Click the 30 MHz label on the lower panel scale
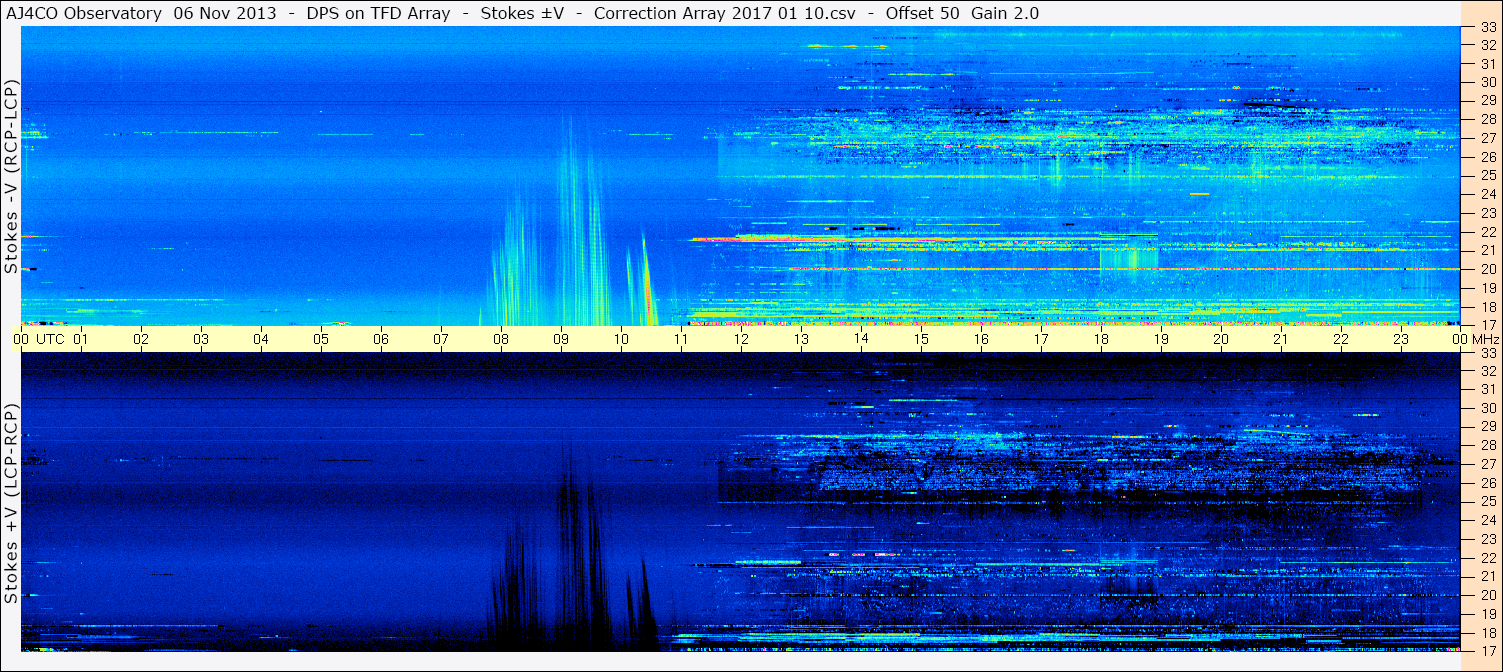Viewport: 1503px width, 672px height. point(1488,408)
